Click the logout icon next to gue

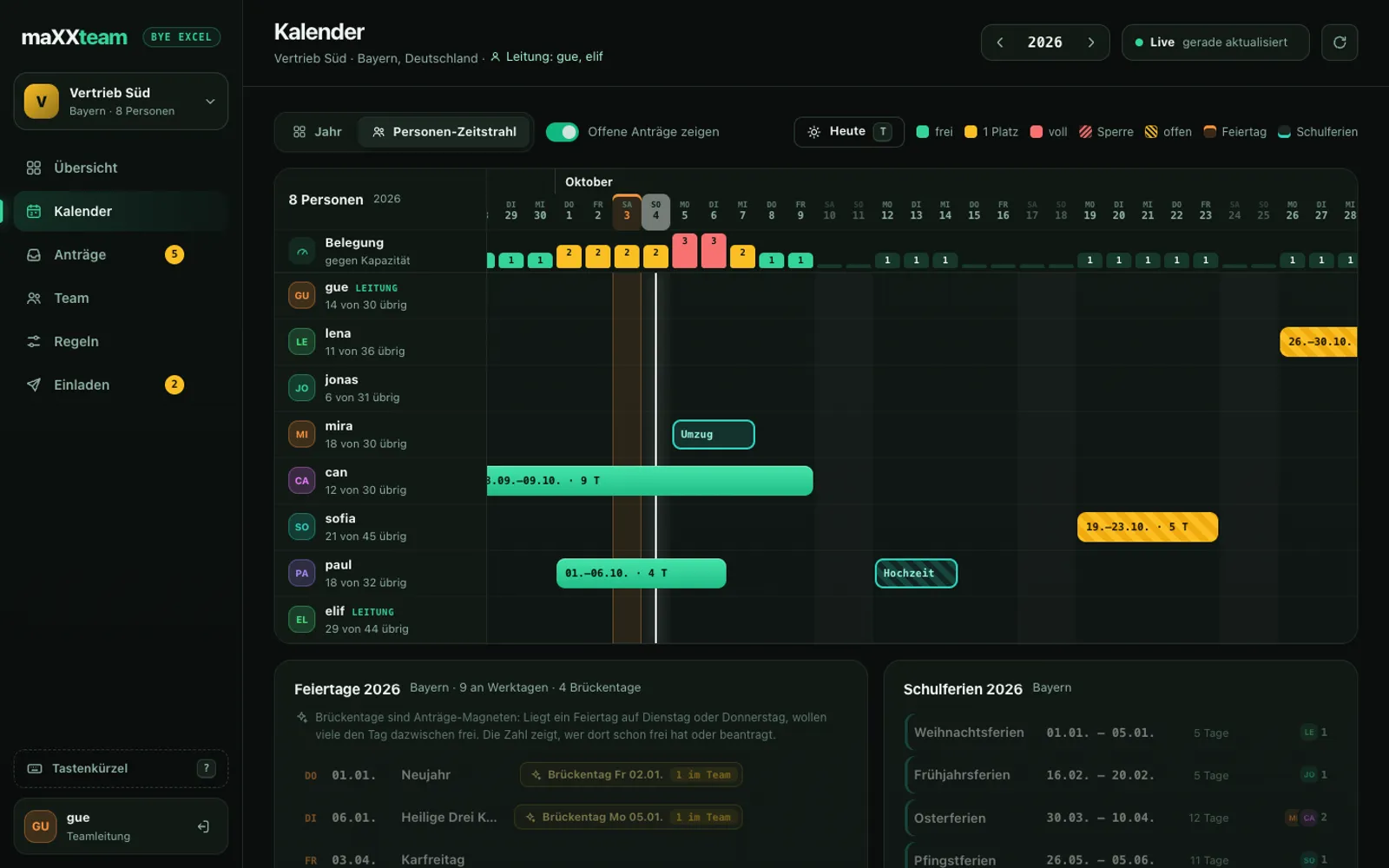pyautogui.click(x=203, y=826)
